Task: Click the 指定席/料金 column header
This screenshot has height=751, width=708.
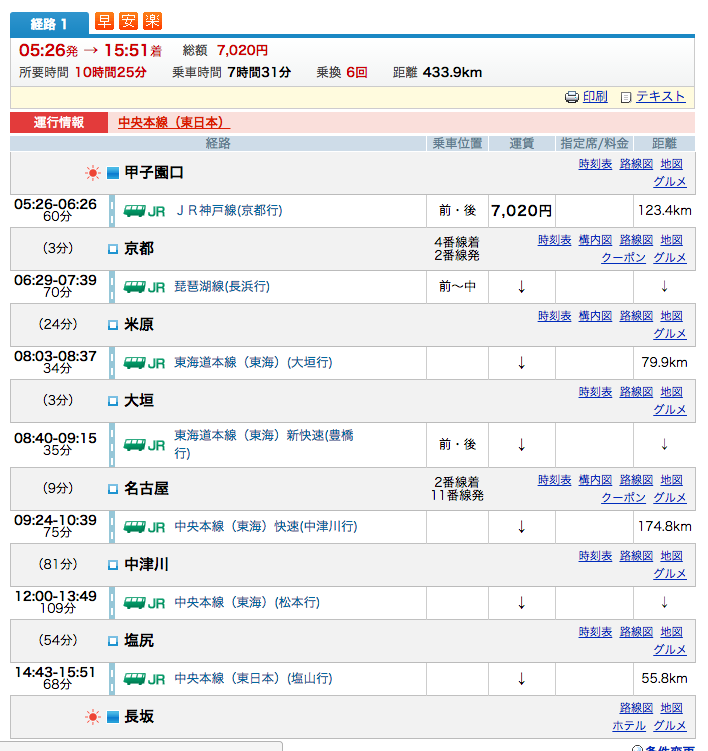Action: pyautogui.click(x=594, y=143)
